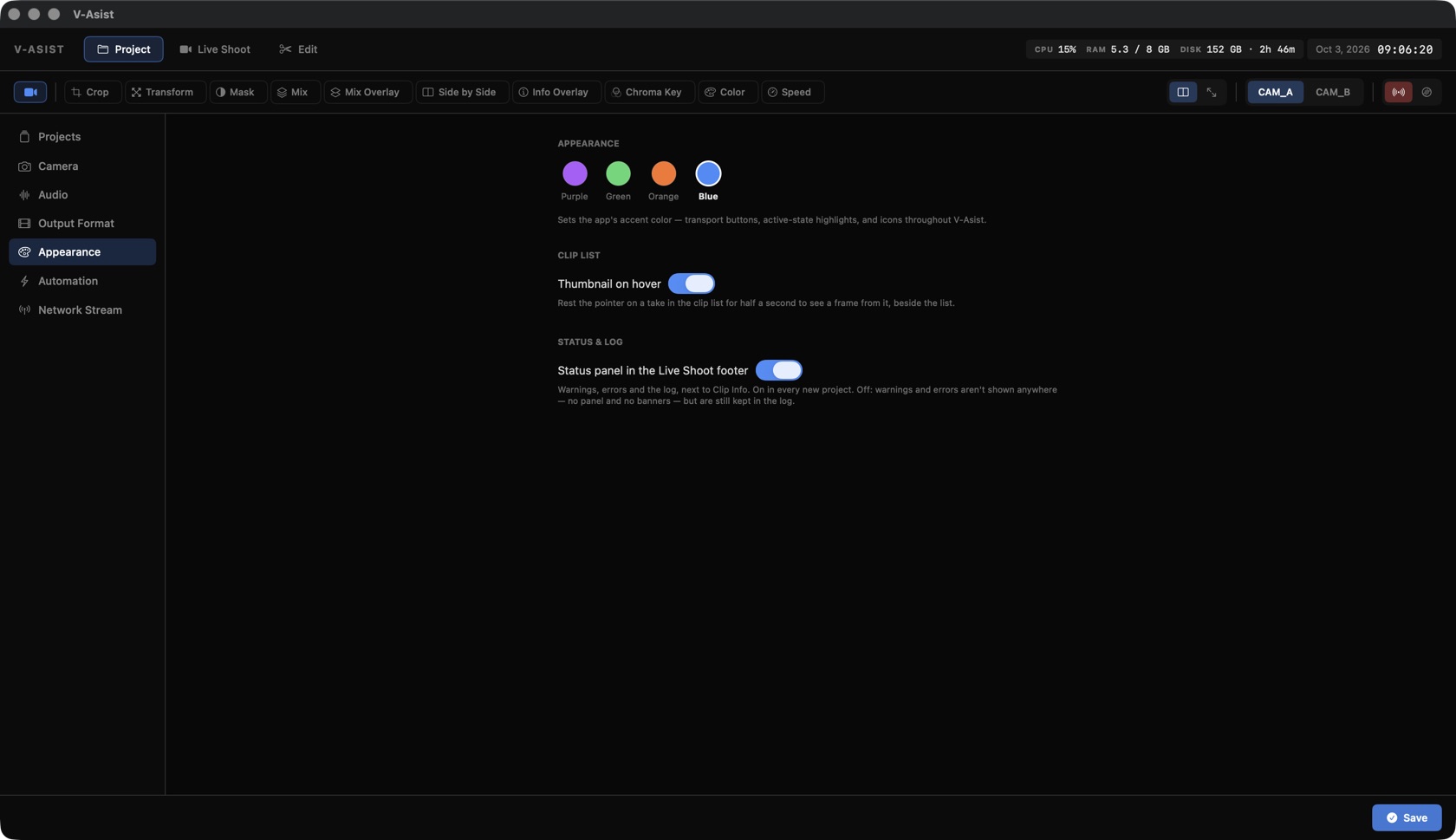This screenshot has width=1456, height=840.
Task: Go to the Edit tab
Action: 298,49
